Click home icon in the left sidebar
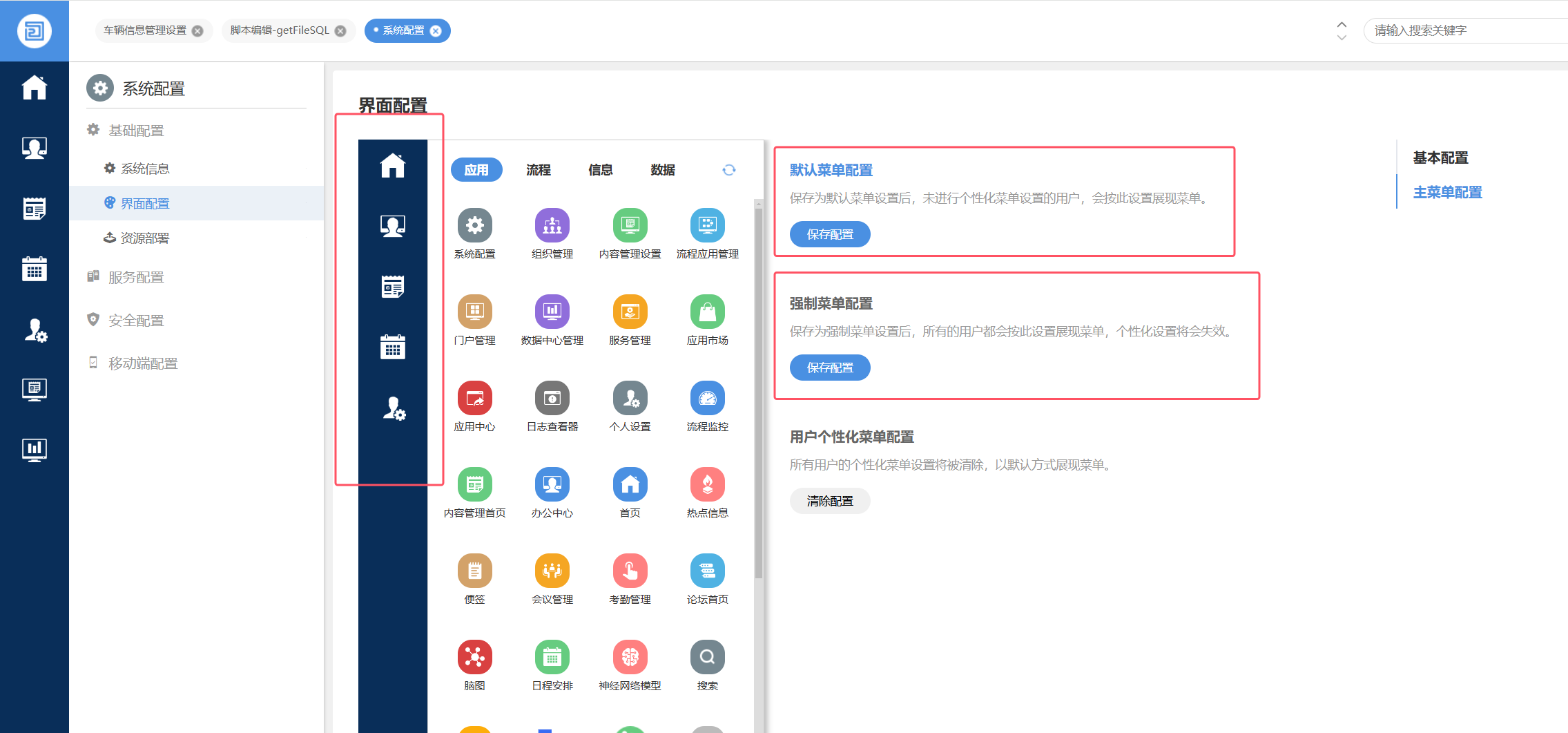Screen dimensions: 1568x733 [34, 88]
